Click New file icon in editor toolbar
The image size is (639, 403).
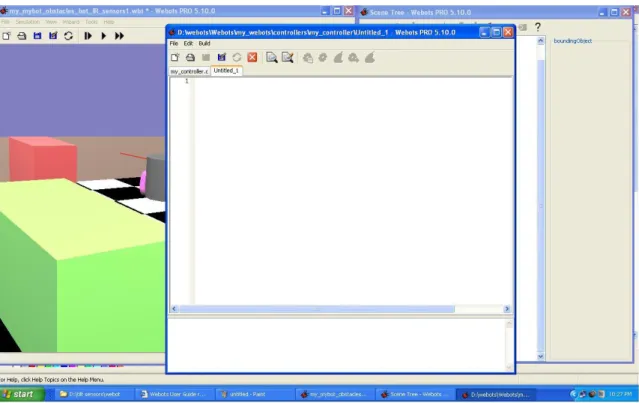[x=175, y=57]
